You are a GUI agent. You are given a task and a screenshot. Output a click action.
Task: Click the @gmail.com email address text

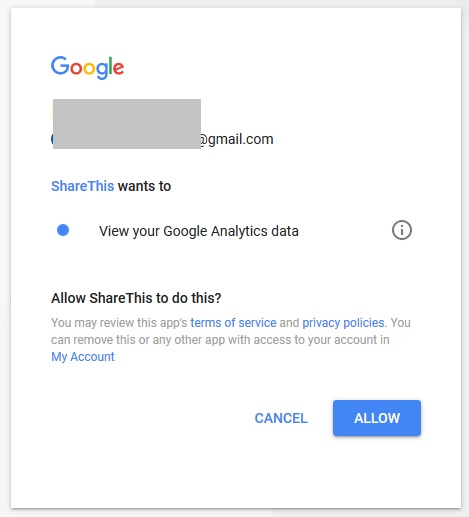(237, 139)
